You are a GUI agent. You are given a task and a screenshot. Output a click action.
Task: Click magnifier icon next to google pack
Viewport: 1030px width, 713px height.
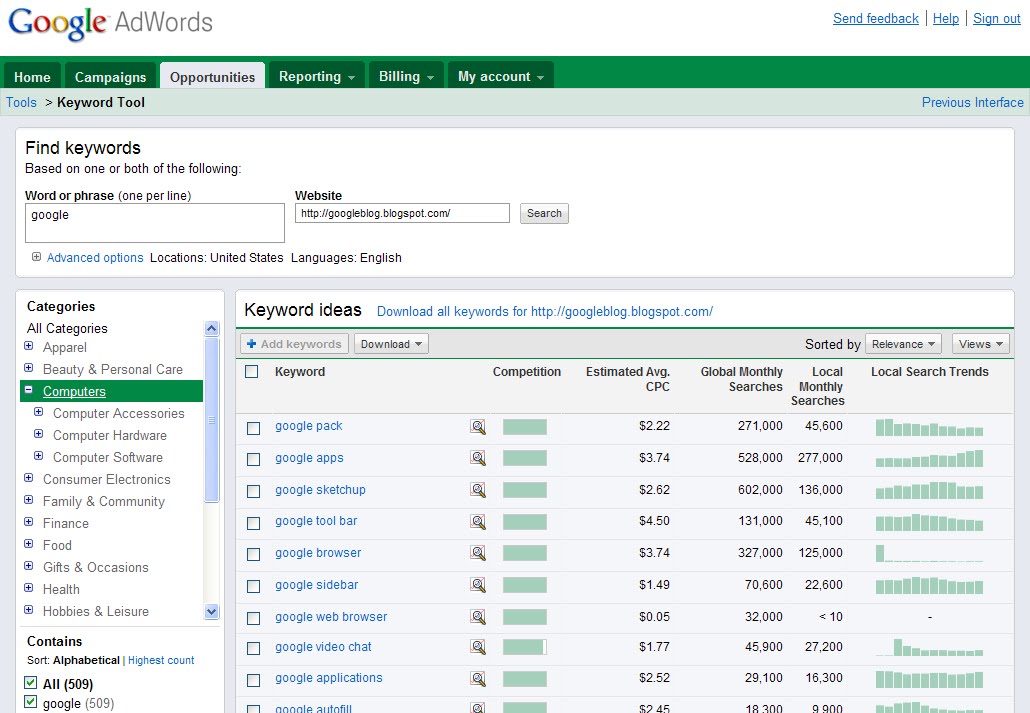pos(478,427)
